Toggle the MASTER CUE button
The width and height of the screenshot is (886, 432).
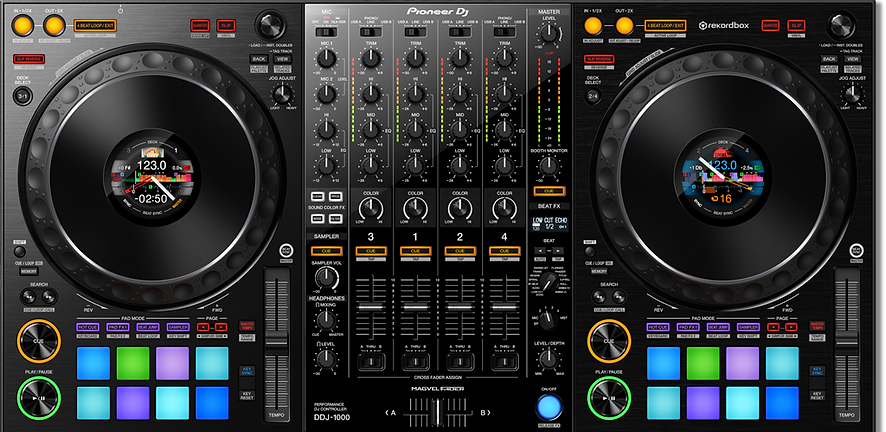(549, 191)
